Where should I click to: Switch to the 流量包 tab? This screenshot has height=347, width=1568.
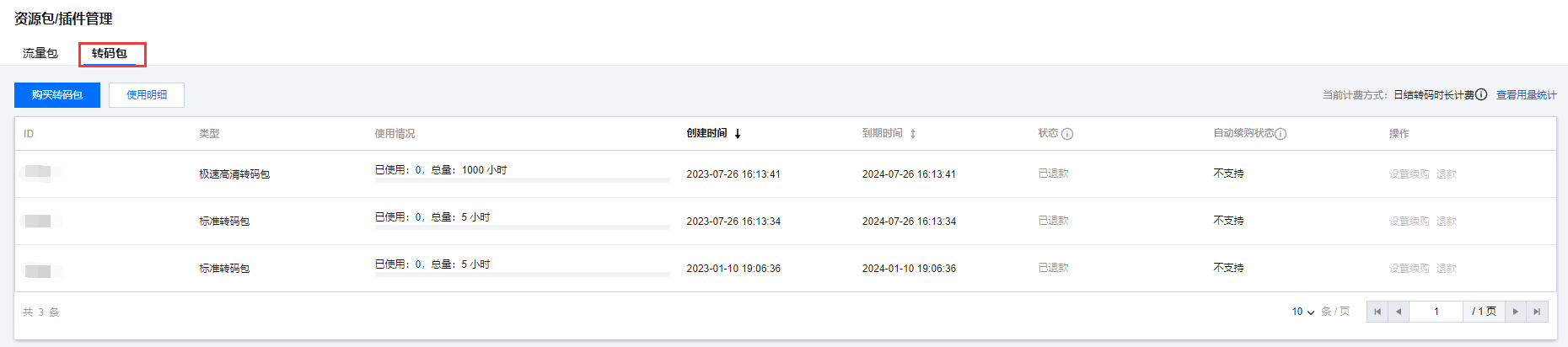pos(40,53)
